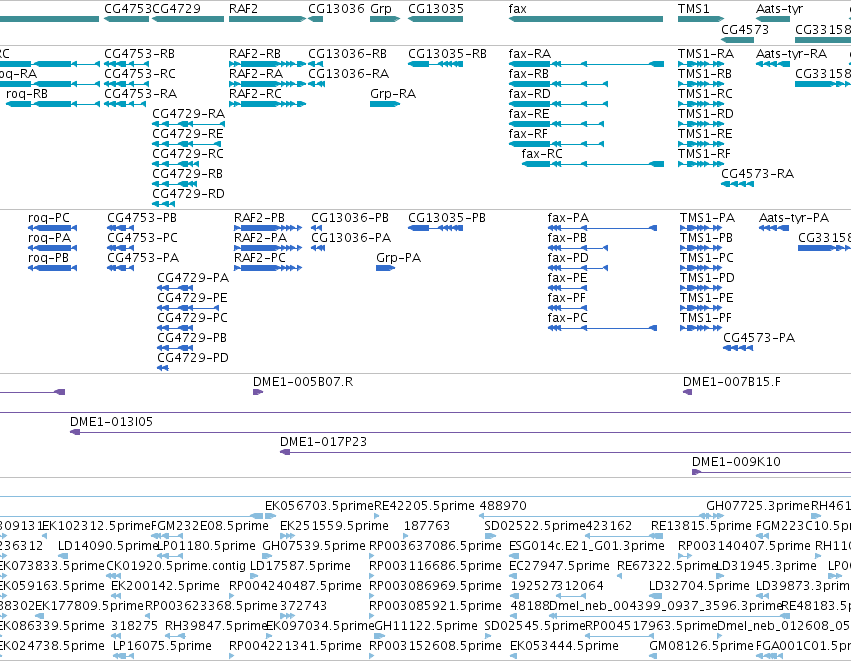The width and height of the screenshot is (851, 661).
Task: Click the Grp gene glyph
Action: pyautogui.click(x=385, y=19)
